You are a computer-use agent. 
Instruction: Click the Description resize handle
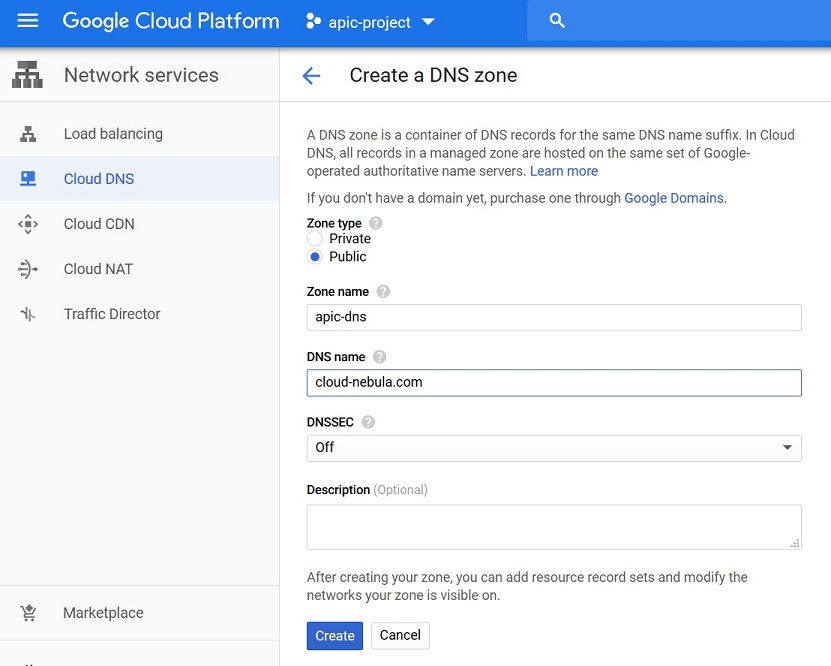coord(794,543)
